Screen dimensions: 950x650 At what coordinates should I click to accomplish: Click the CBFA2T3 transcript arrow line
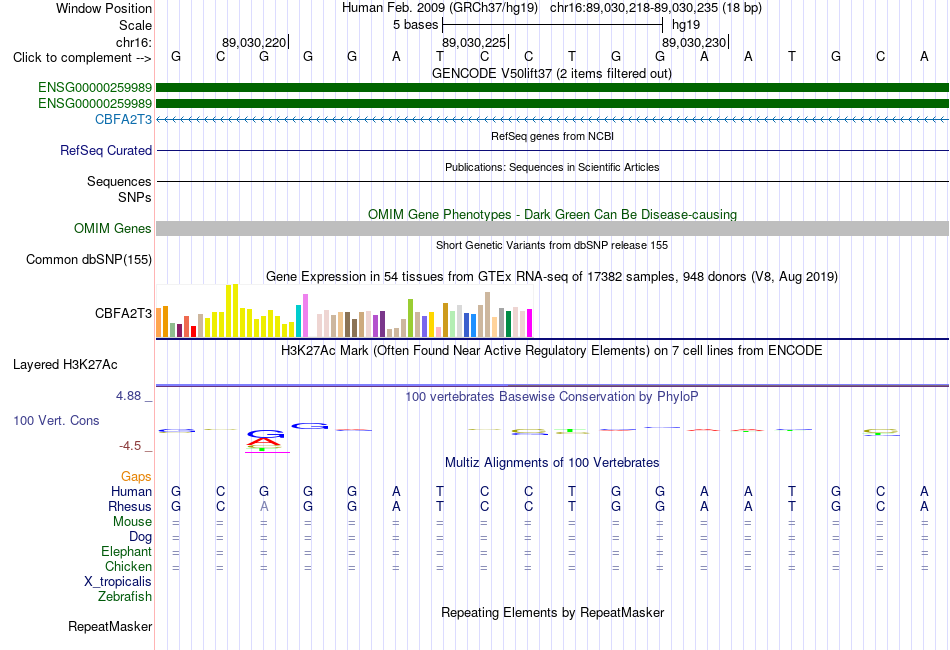[552, 119]
